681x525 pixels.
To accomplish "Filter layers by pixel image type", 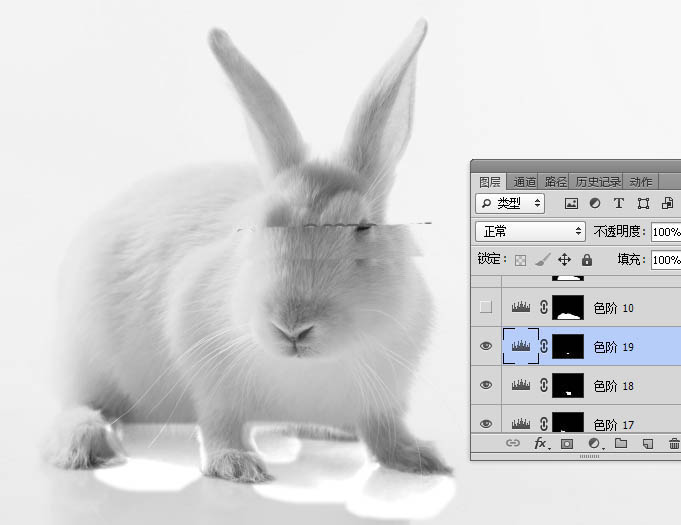I will click(572, 203).
